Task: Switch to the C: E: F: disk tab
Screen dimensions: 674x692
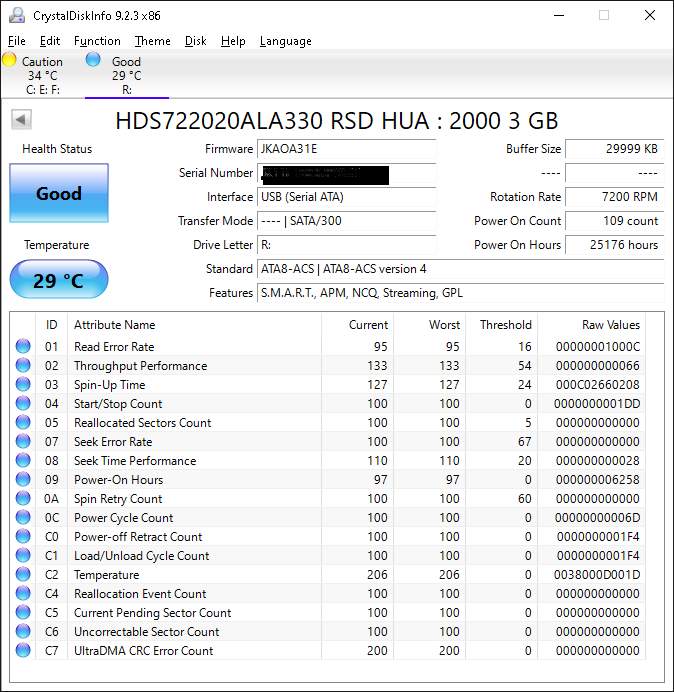Action: tap(42, 75)
